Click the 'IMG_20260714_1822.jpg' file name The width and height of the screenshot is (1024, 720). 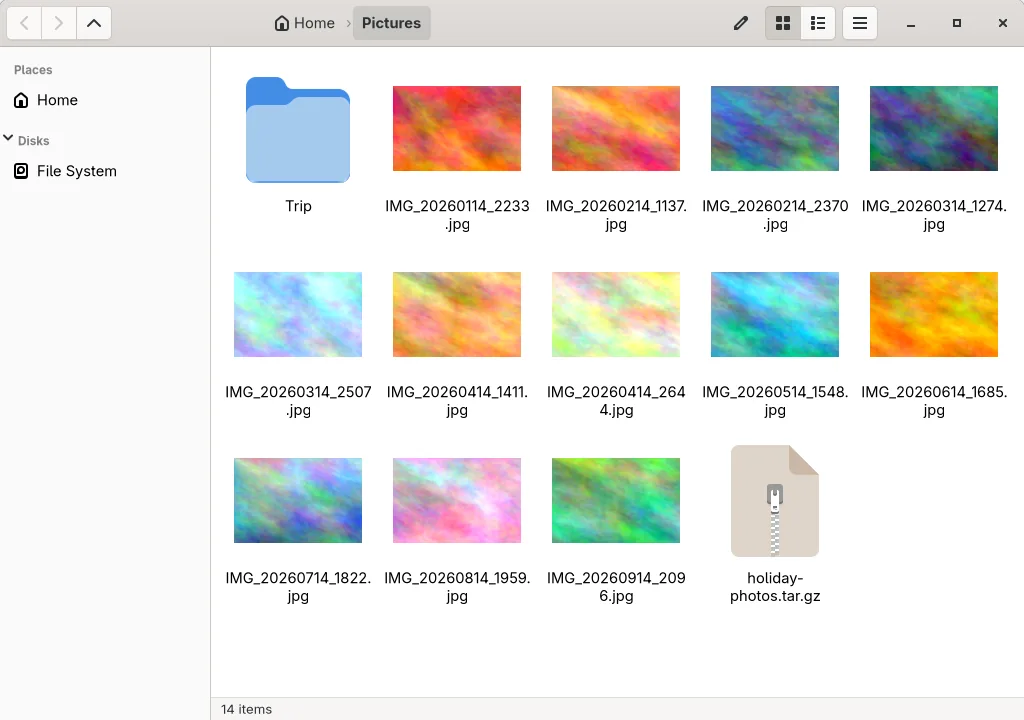298,587
